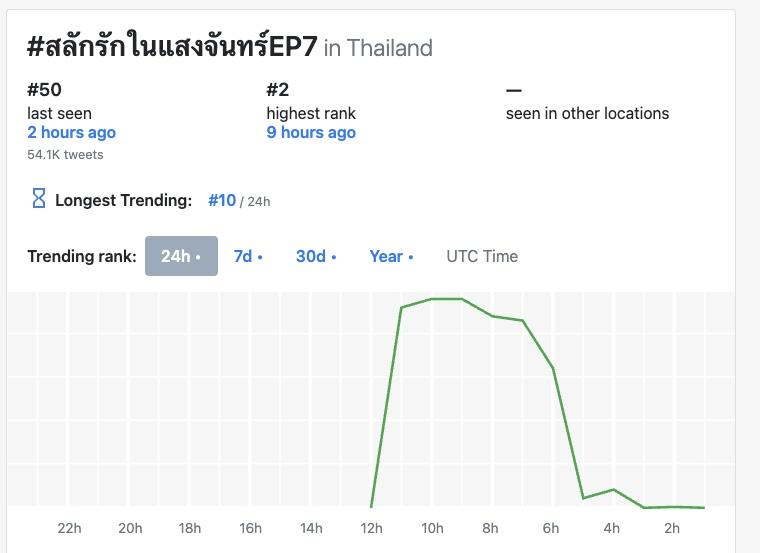Screen dimensions: 760x553
Task: Click the #50 last seen rank
Action: pos(44,90)
